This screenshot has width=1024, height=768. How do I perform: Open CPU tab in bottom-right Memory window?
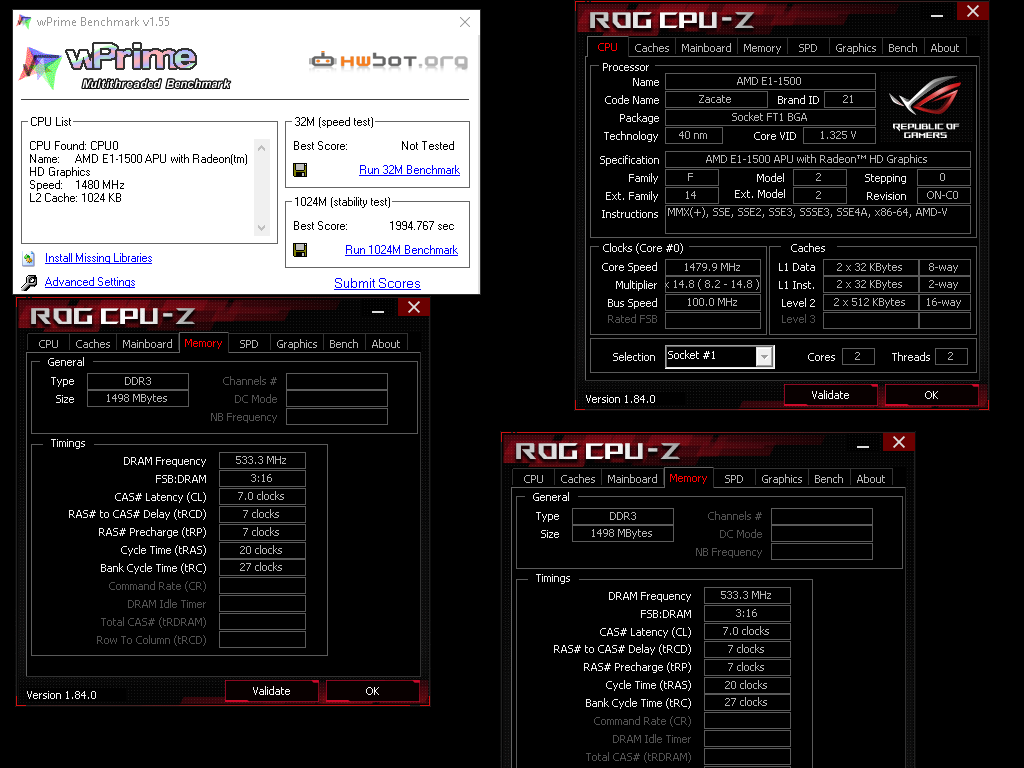534,479
